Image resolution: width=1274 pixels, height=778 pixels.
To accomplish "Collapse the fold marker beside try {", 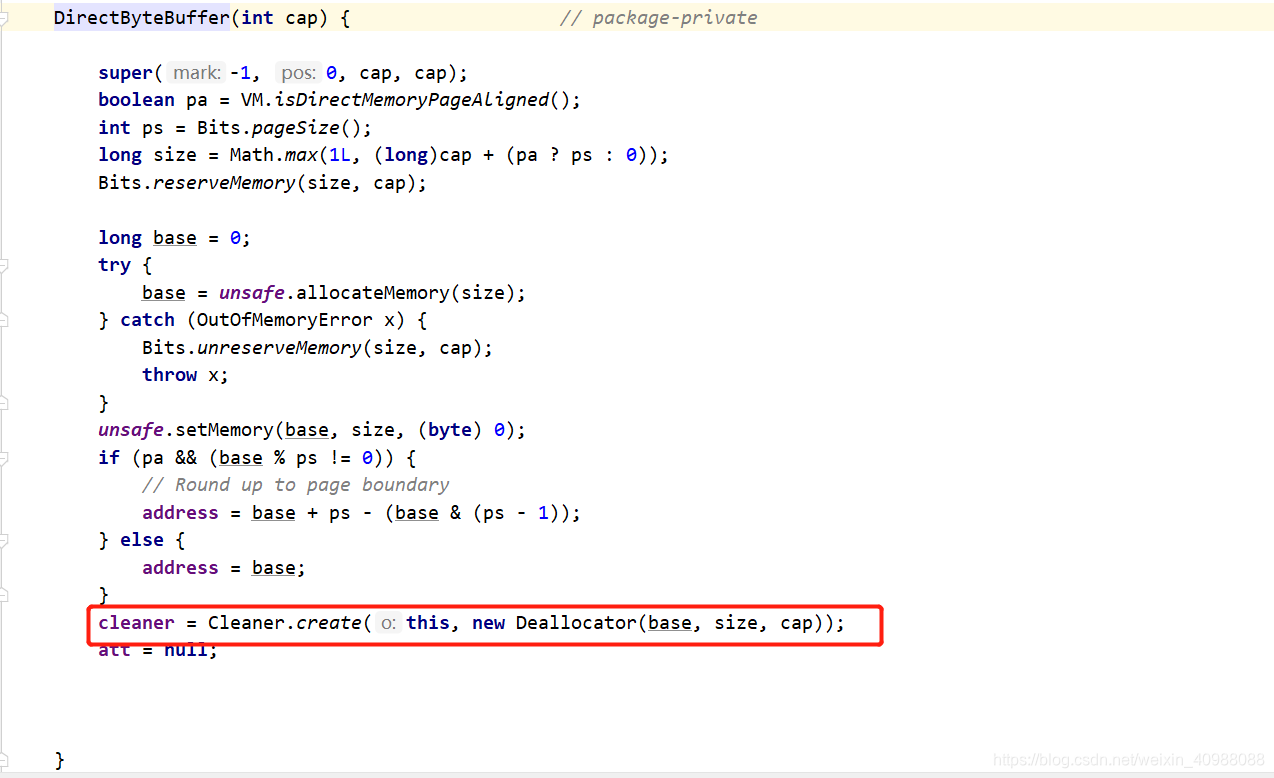I will [x=3, y=266].
